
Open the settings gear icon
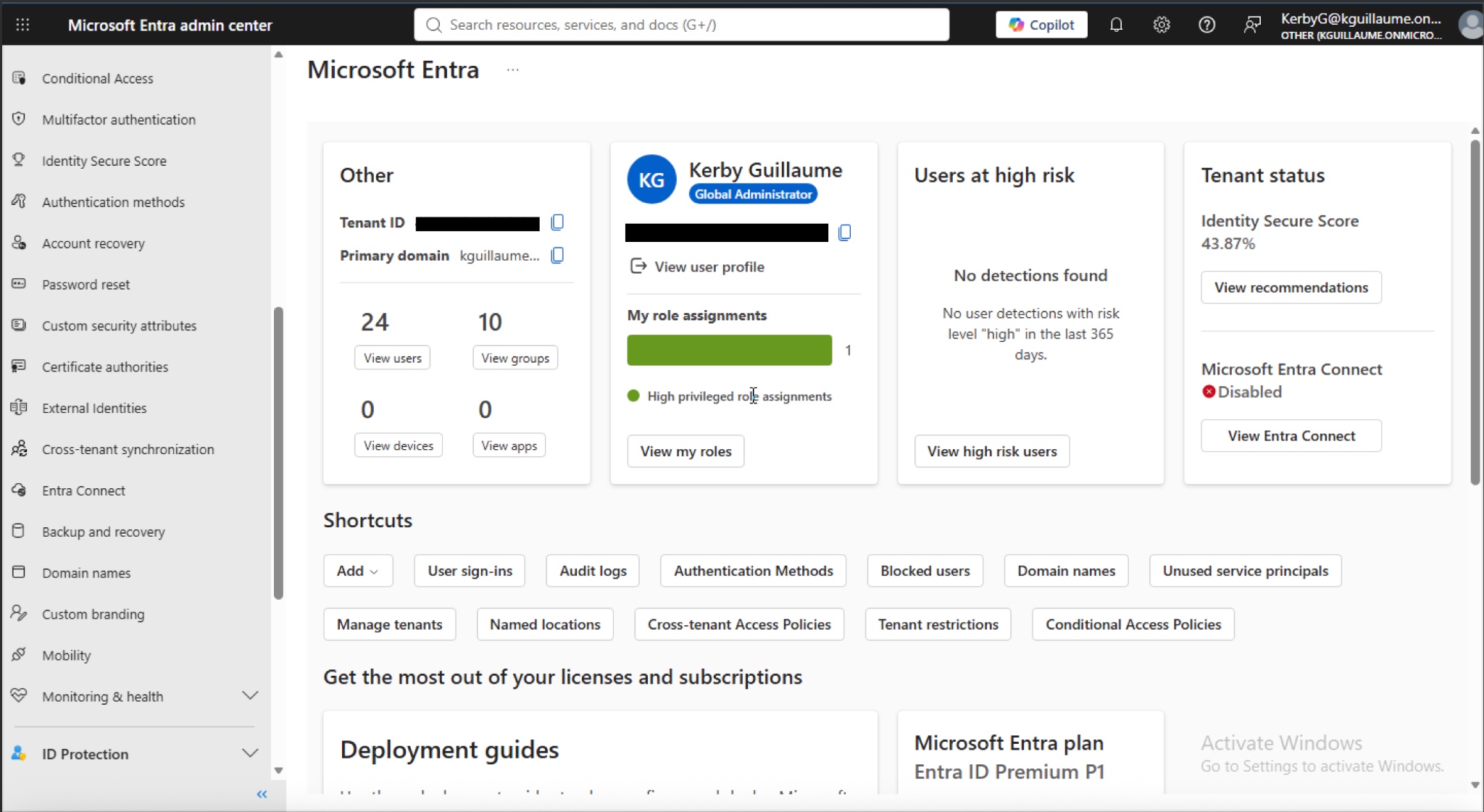(1162, 25)
